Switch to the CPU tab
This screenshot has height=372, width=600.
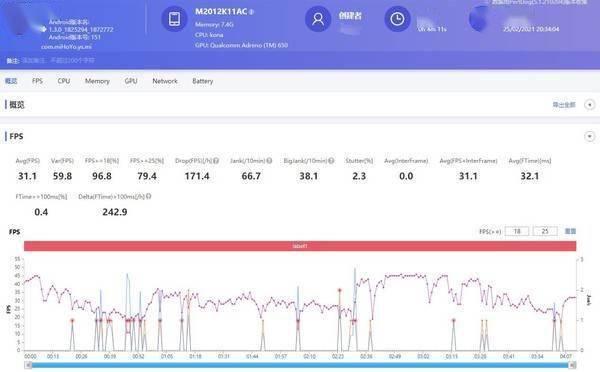click(x=64, y=81)
